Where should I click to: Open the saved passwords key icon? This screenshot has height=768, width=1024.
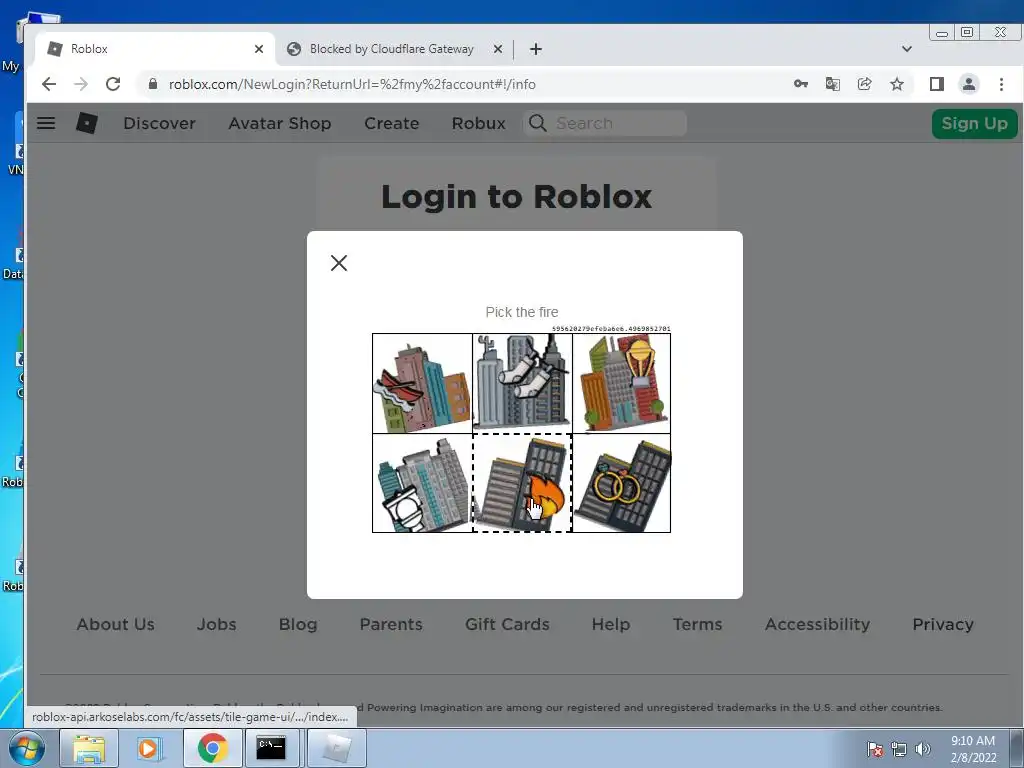click(801, 84)
